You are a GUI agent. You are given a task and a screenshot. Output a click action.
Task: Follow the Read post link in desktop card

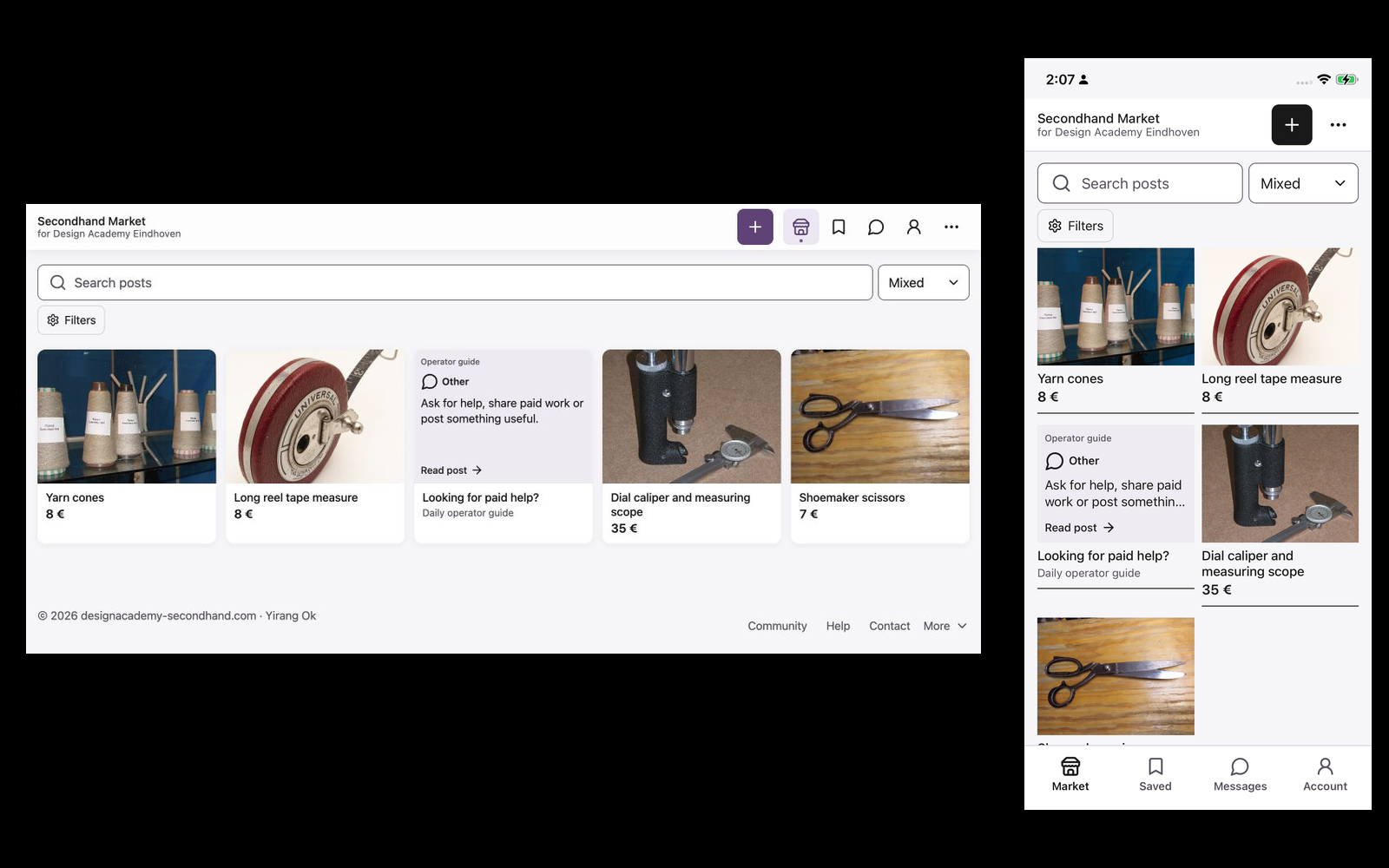[451, 470]
